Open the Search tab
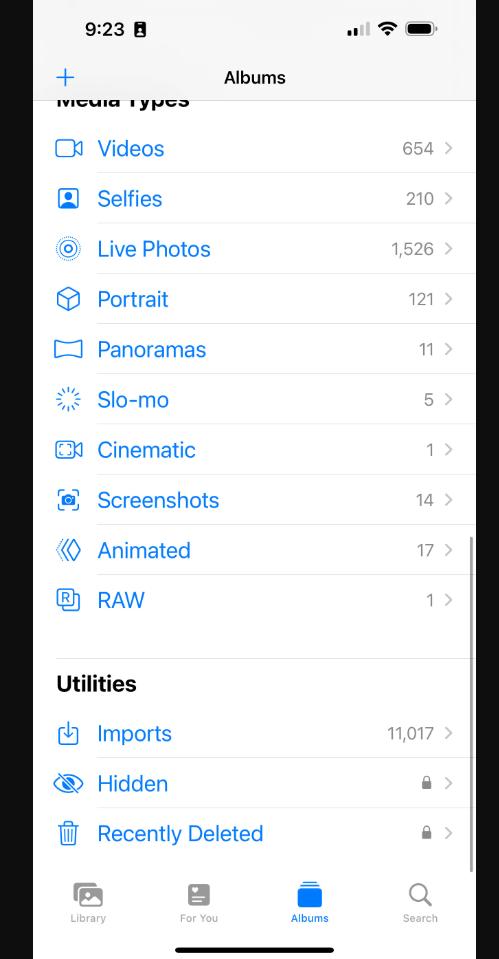The height and width of the screenshot is (959, 499). point(420,902)
